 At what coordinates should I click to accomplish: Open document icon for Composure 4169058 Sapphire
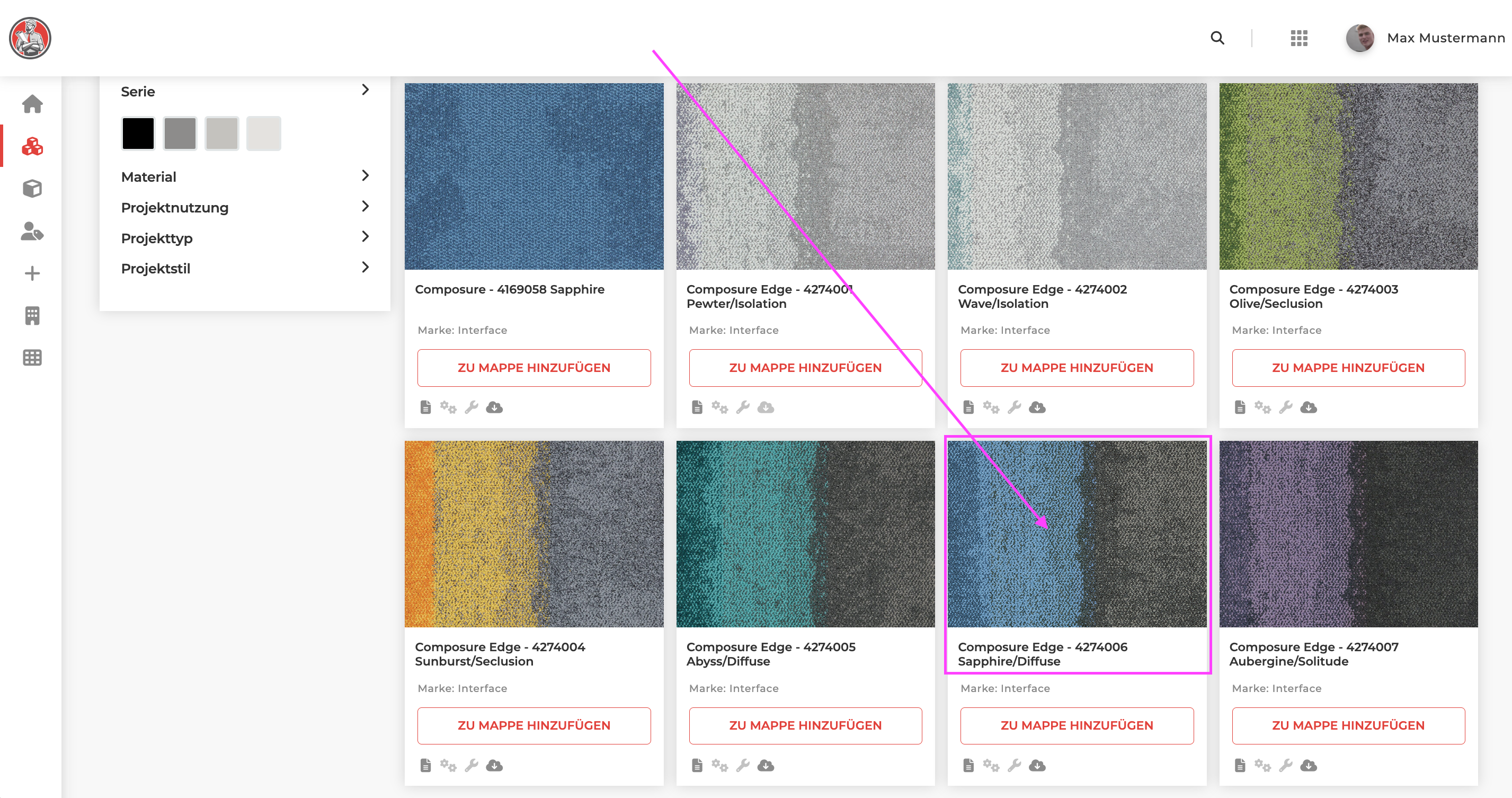click(425, 407)
